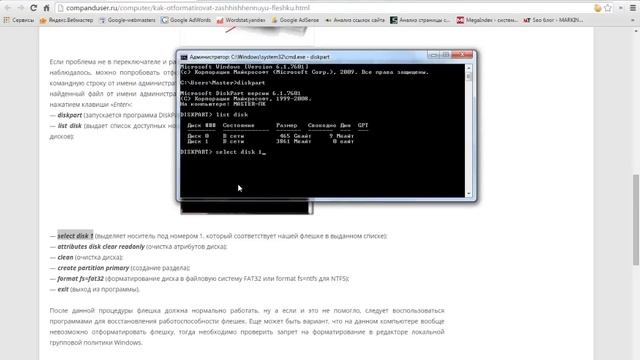Expand the bookmarks bar overflow chevron

coord(633,20)
